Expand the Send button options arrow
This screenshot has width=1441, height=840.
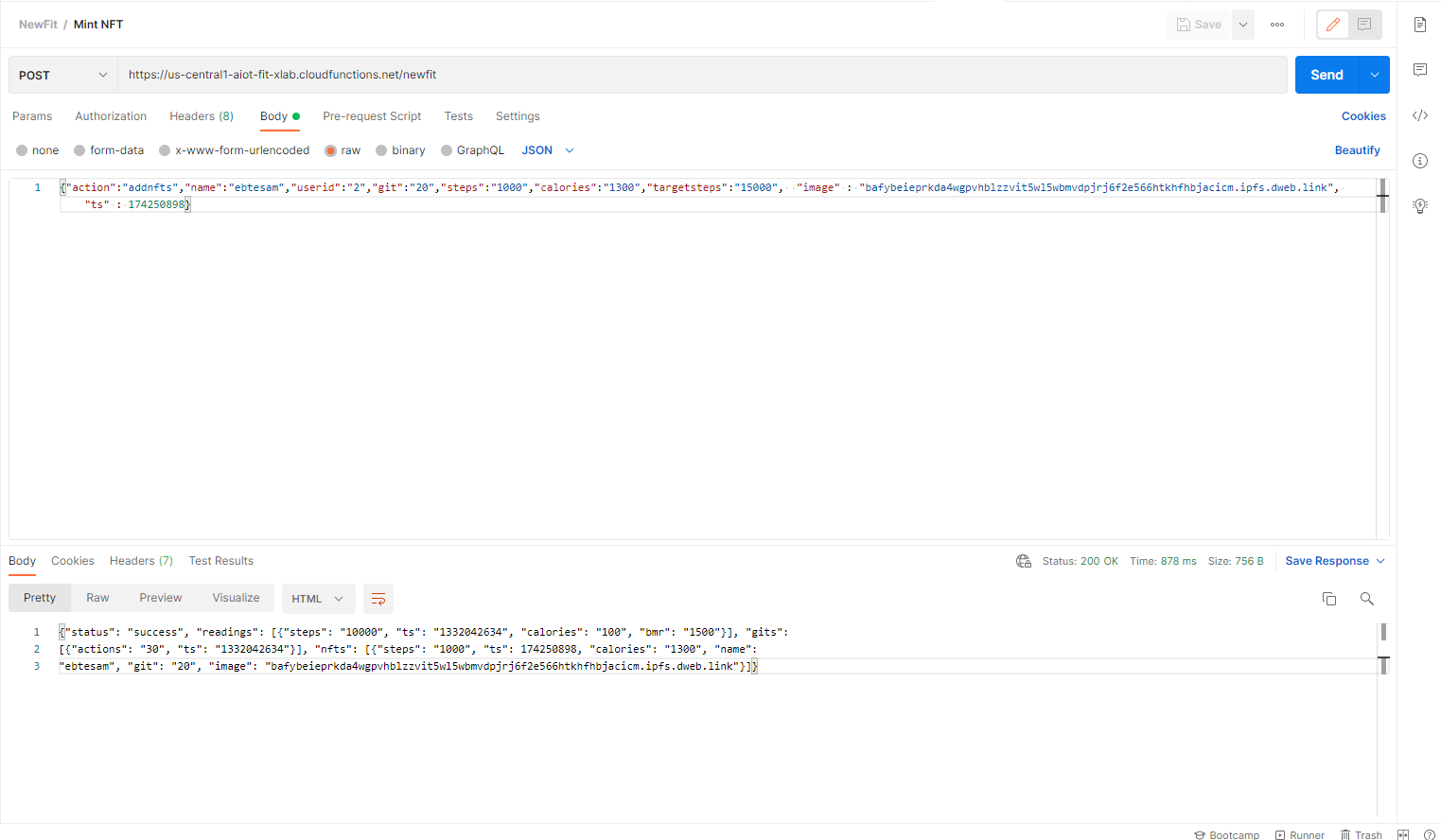(x=1375, y=75)
